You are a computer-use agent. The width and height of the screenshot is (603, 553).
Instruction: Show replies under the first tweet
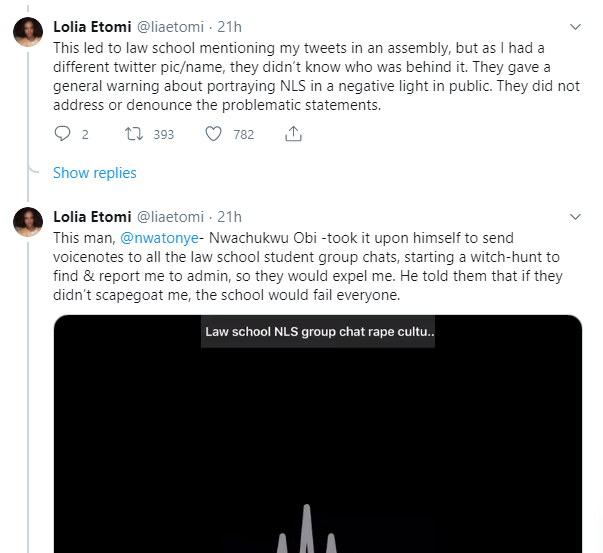(x=95, y=173)
